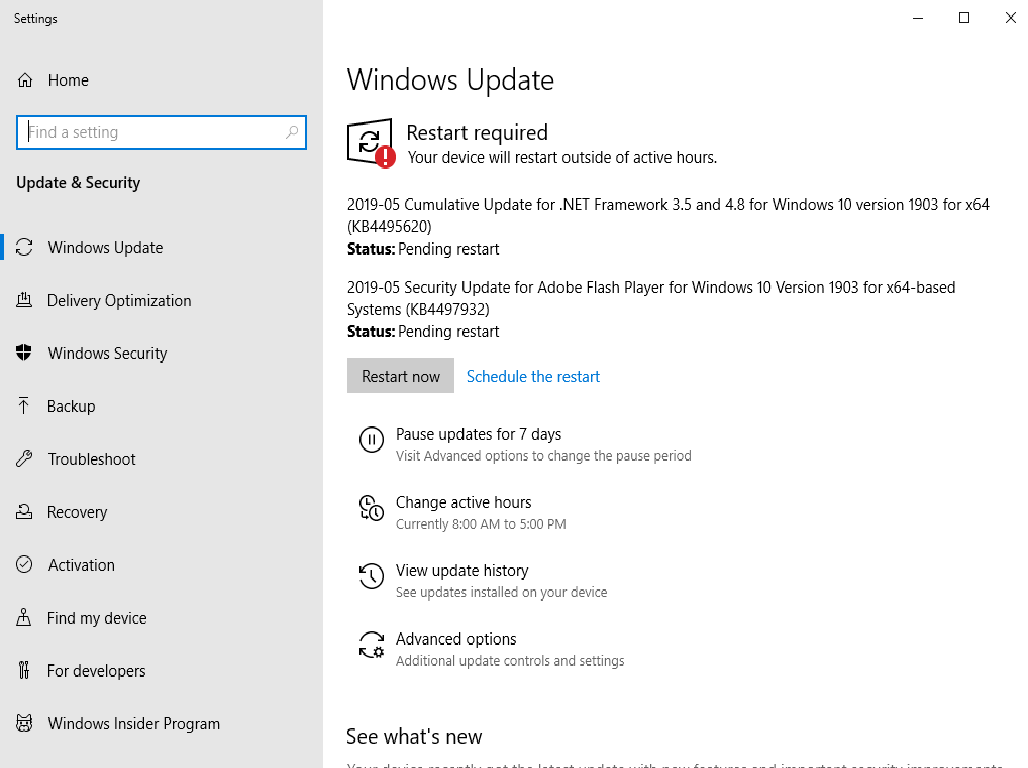Screen dimensions: 1028x768
Task: Close the Settings window
Action: [x=1010, y=18]
